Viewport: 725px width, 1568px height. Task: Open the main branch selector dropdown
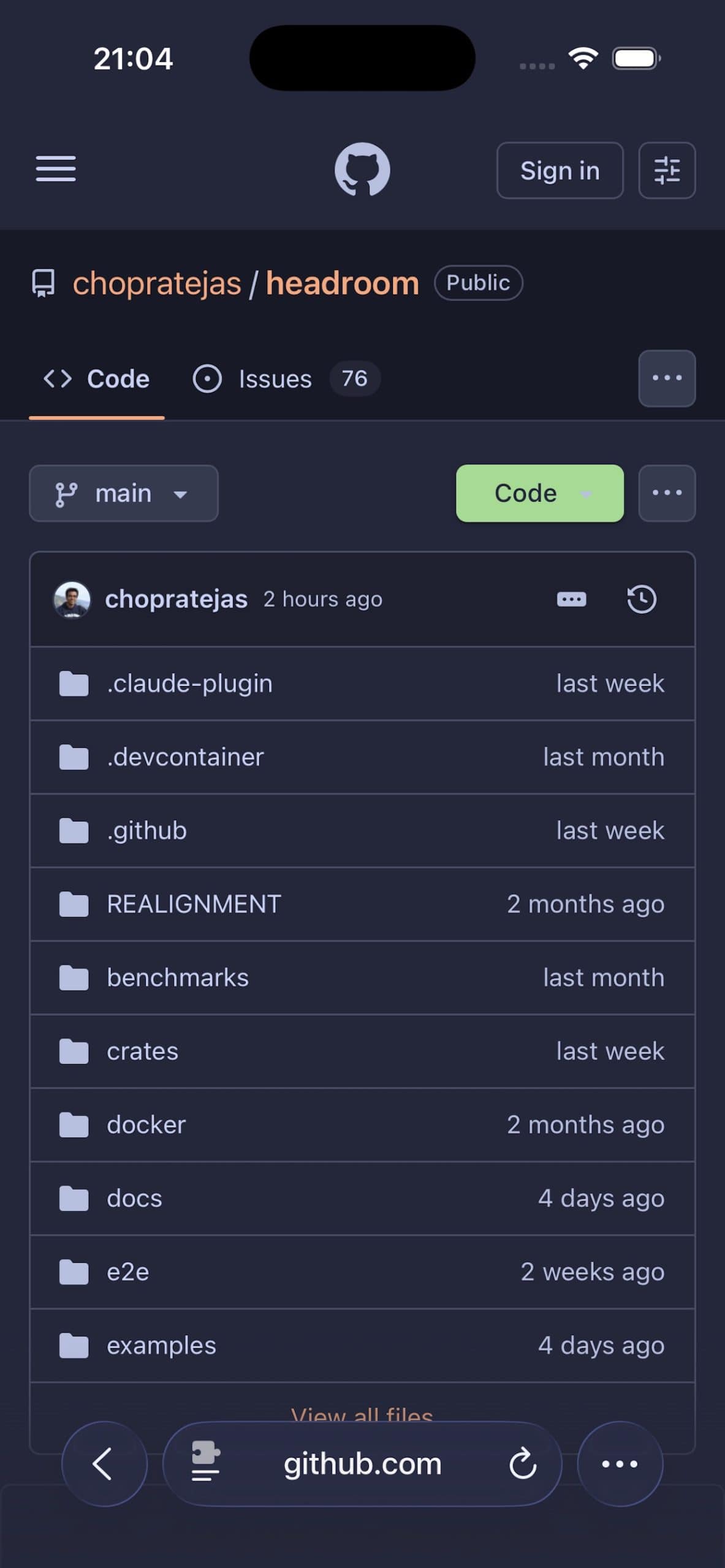[x=124, y=493]
